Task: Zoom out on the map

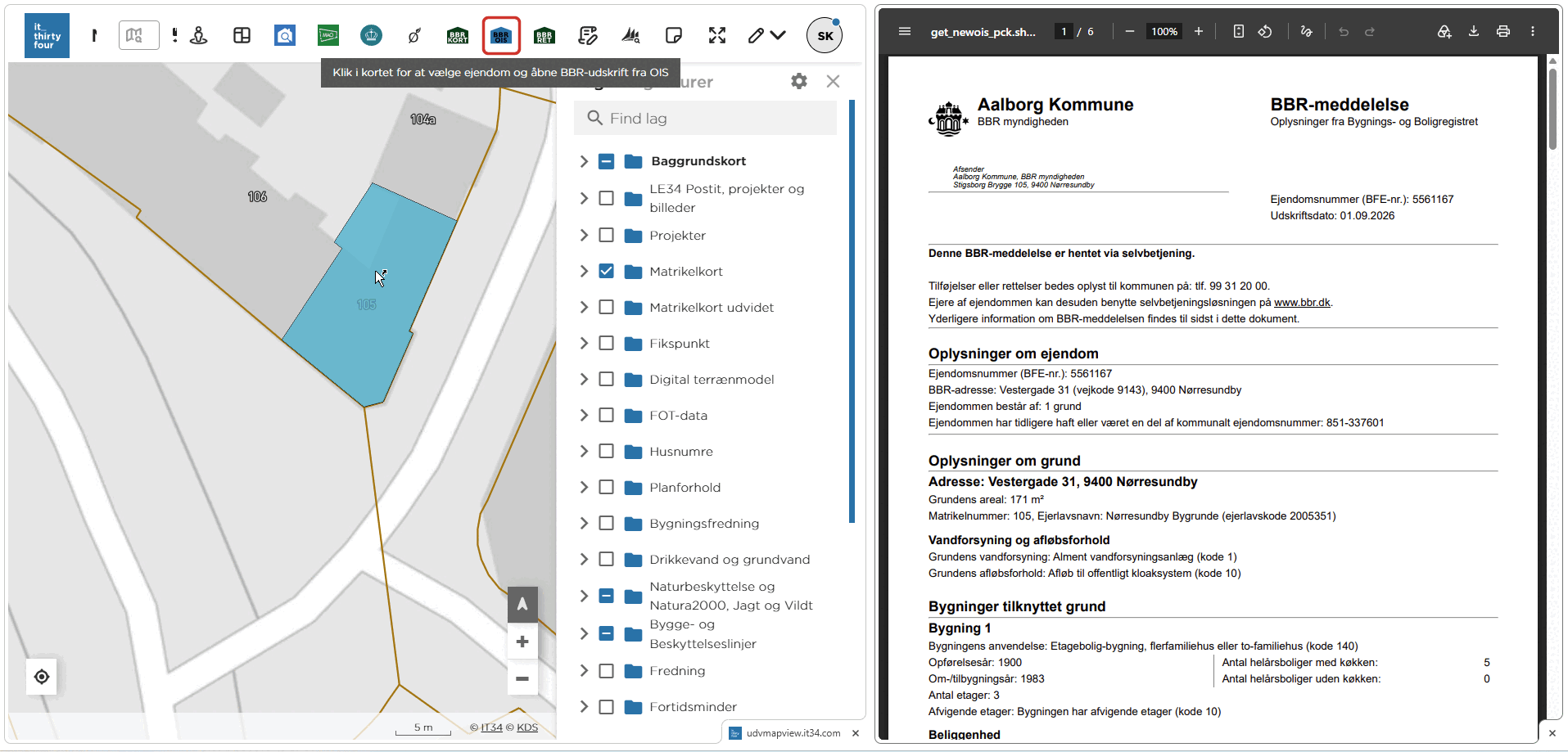Action: [x=522, y=678]
